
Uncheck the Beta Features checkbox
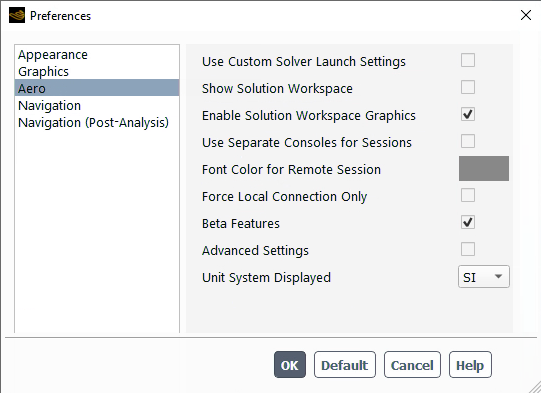tap(468, 222)
